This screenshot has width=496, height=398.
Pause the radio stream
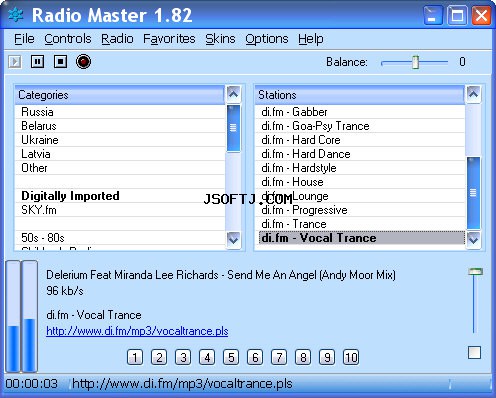click(x=37, y=62)
